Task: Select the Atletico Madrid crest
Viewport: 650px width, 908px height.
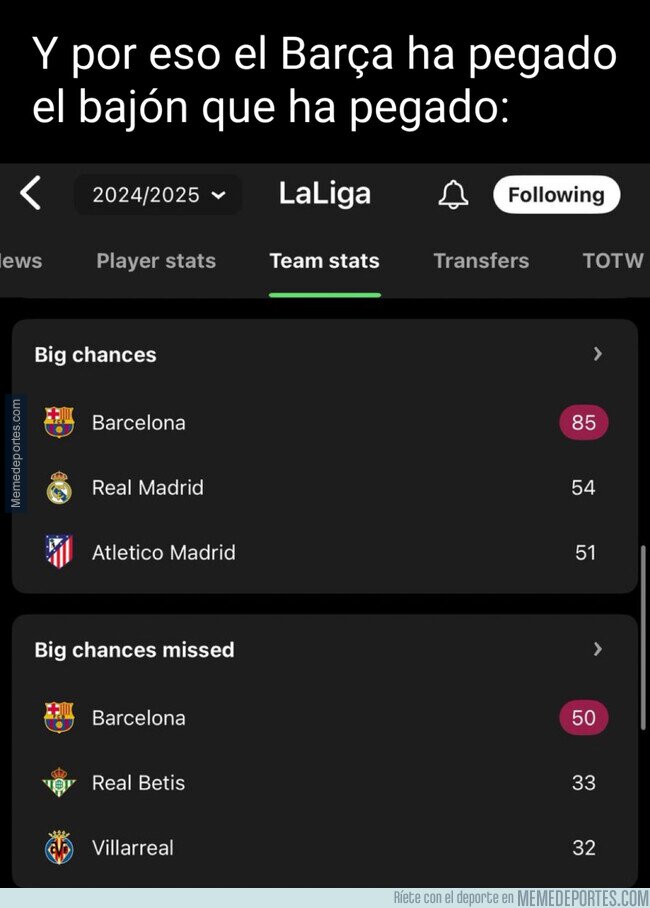Action: (x=59, y=551)
